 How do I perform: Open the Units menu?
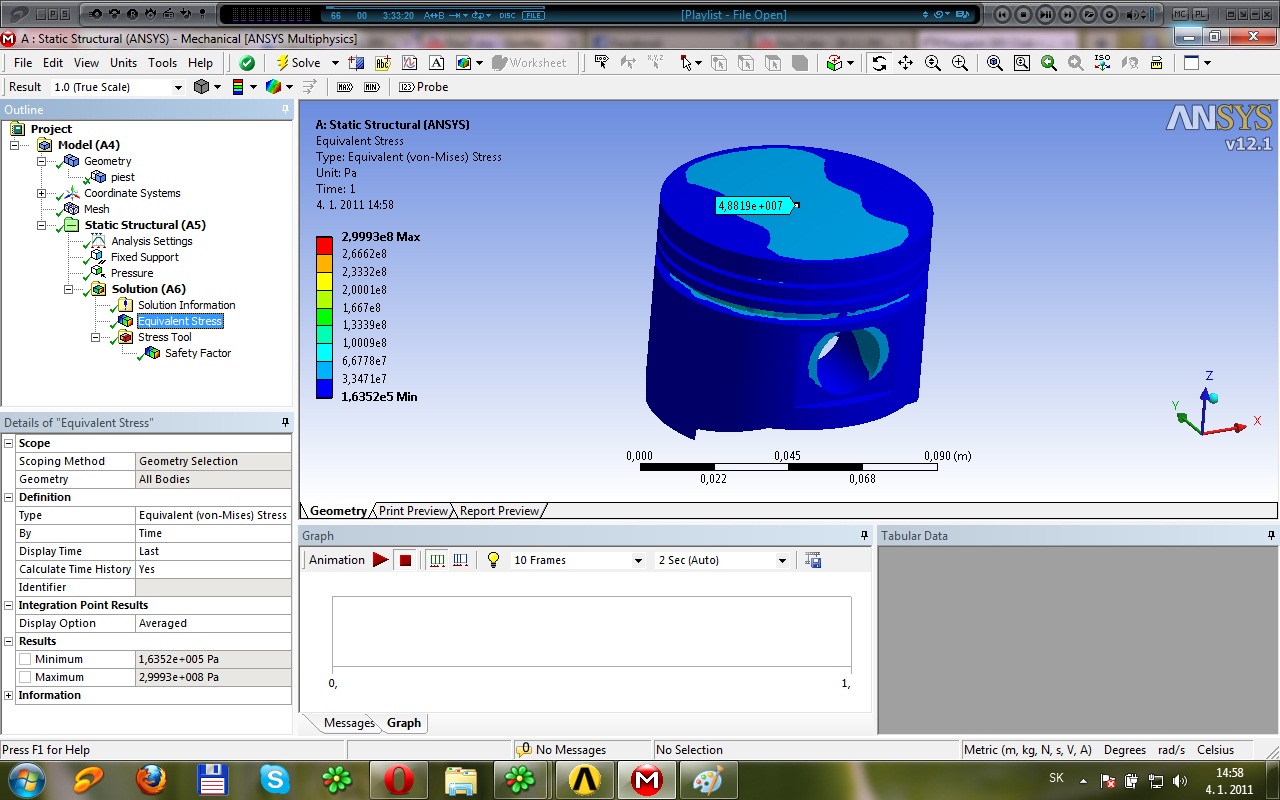click(x=123, y=63)
